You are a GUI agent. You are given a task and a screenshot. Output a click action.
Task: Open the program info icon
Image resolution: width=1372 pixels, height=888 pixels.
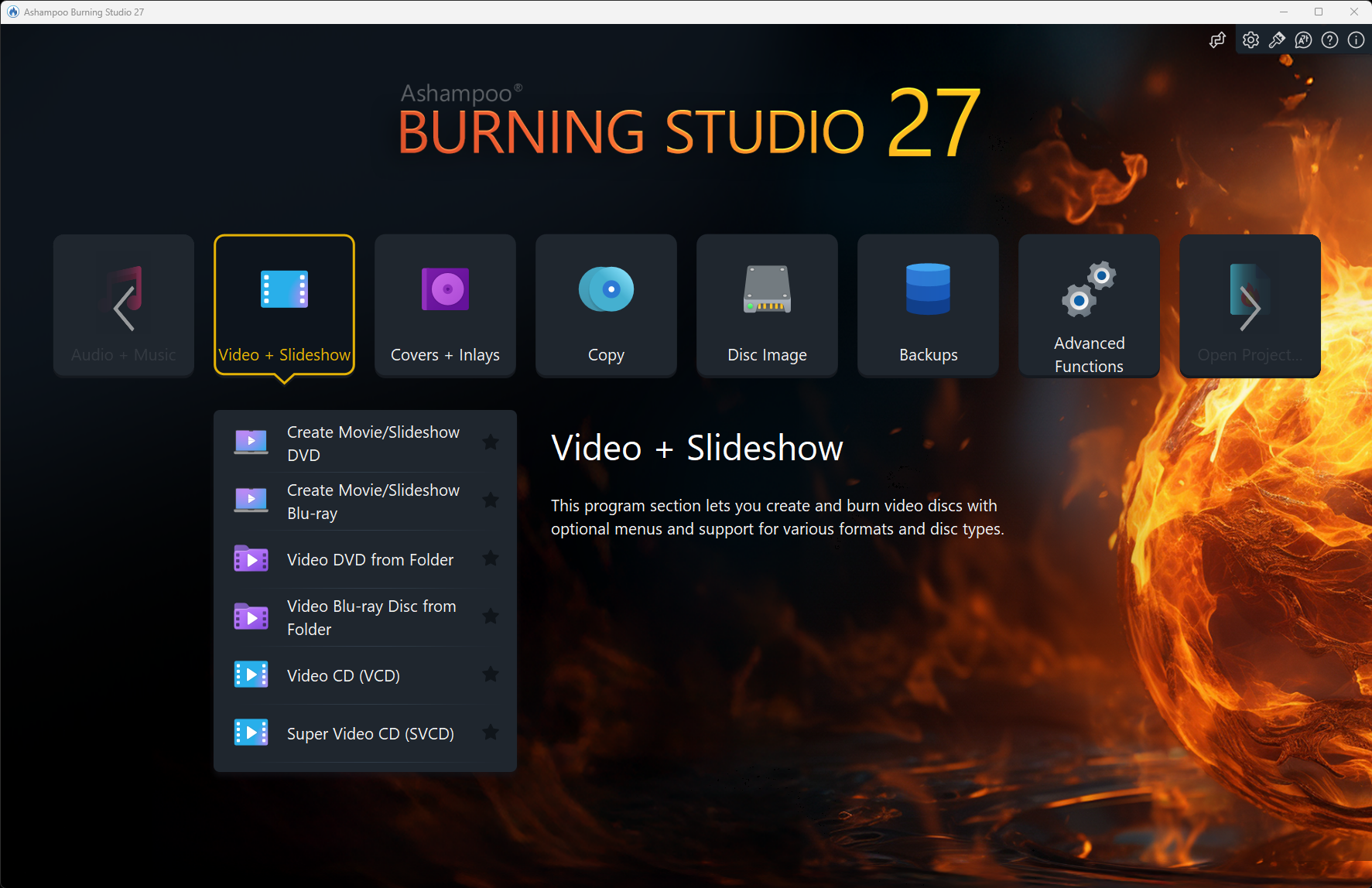[x=1355, y=39]
